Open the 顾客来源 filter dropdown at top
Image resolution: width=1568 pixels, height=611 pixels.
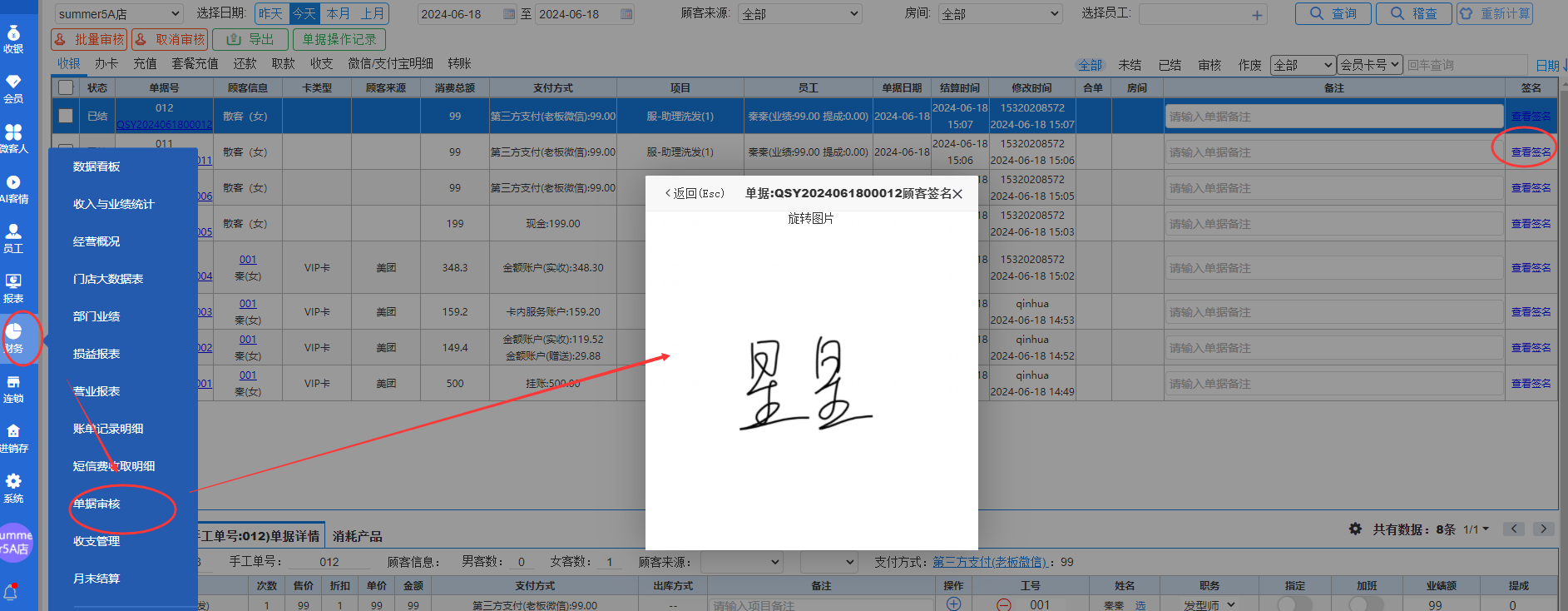(x=799, y=14)
